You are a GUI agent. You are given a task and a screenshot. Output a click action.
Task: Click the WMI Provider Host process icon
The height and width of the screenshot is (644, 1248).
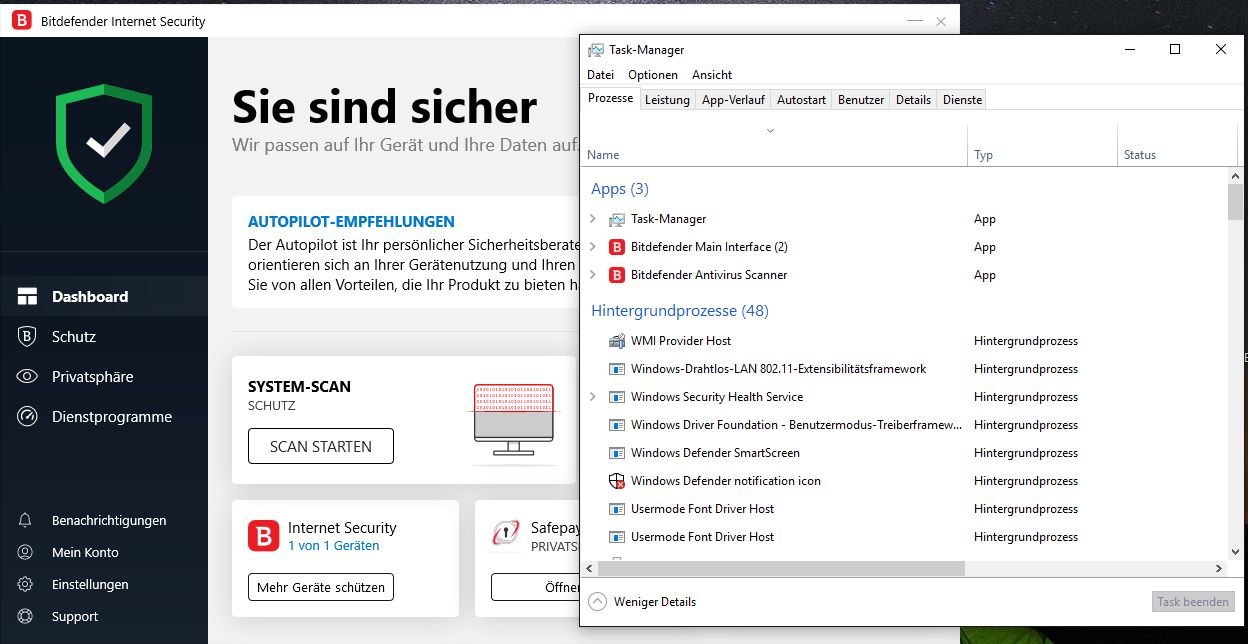pos(615,340)
